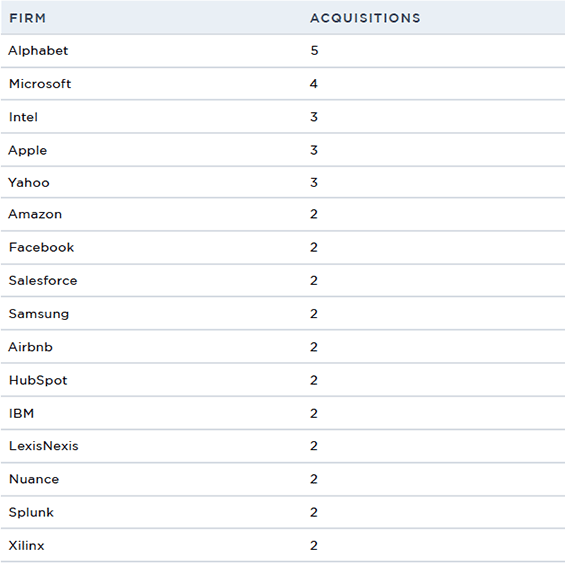Click the Apple firm cell

tap(27, 151)
